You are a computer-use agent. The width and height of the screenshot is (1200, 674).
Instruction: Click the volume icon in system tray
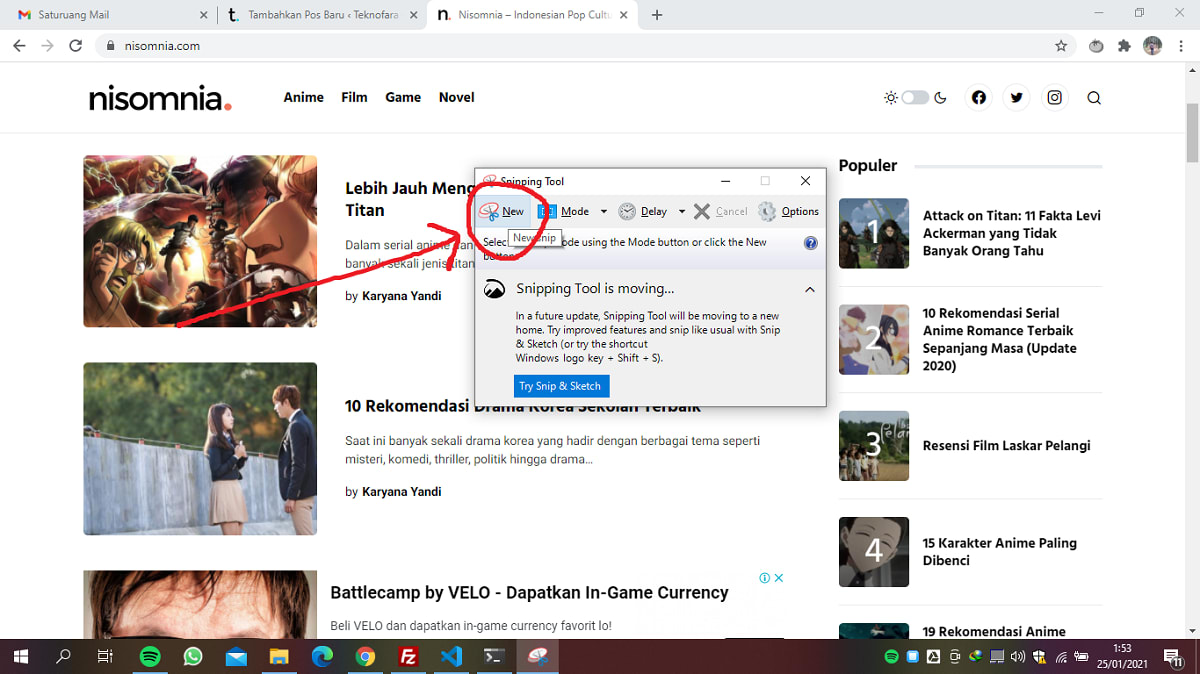(x=1018, y=657)
